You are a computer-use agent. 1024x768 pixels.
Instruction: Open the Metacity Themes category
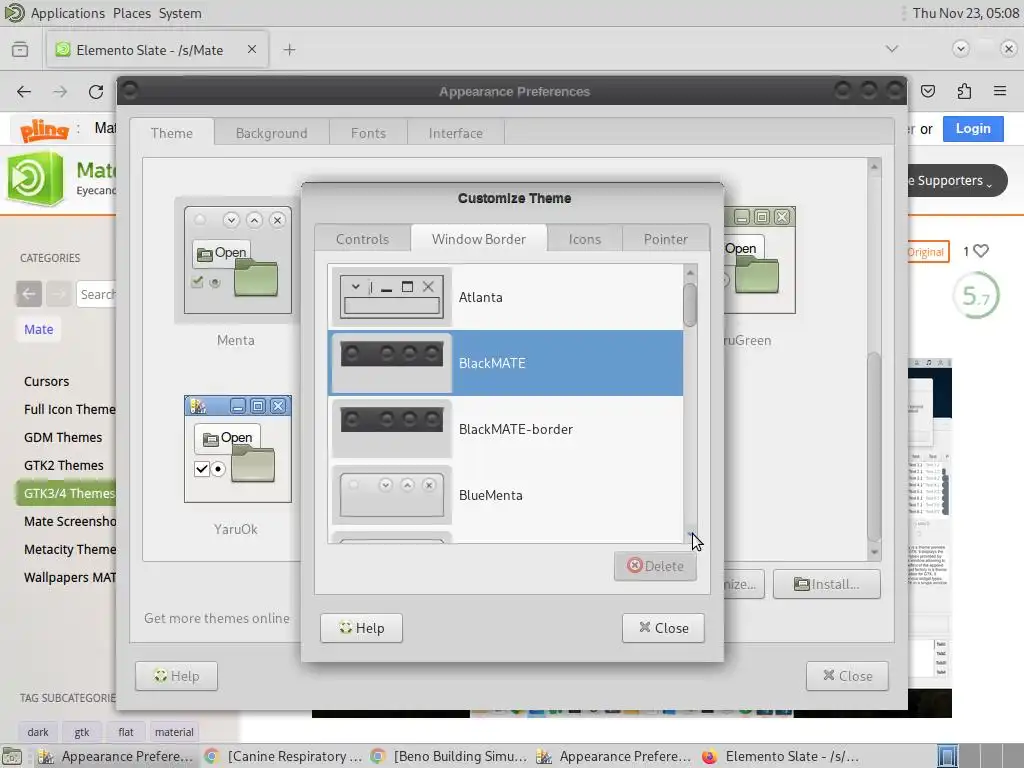[x=70, y=549]
